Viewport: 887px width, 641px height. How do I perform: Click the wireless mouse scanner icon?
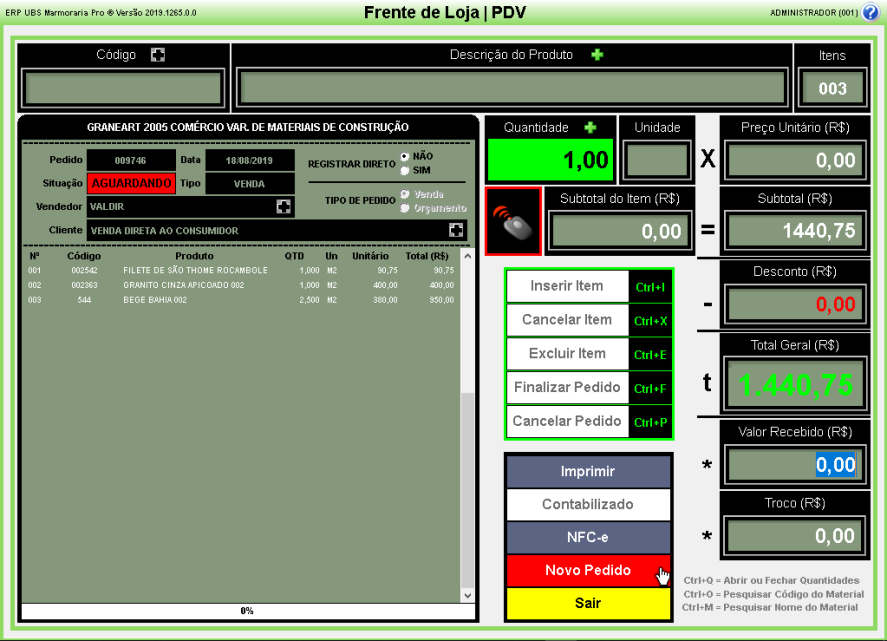[x=513, y=221]
